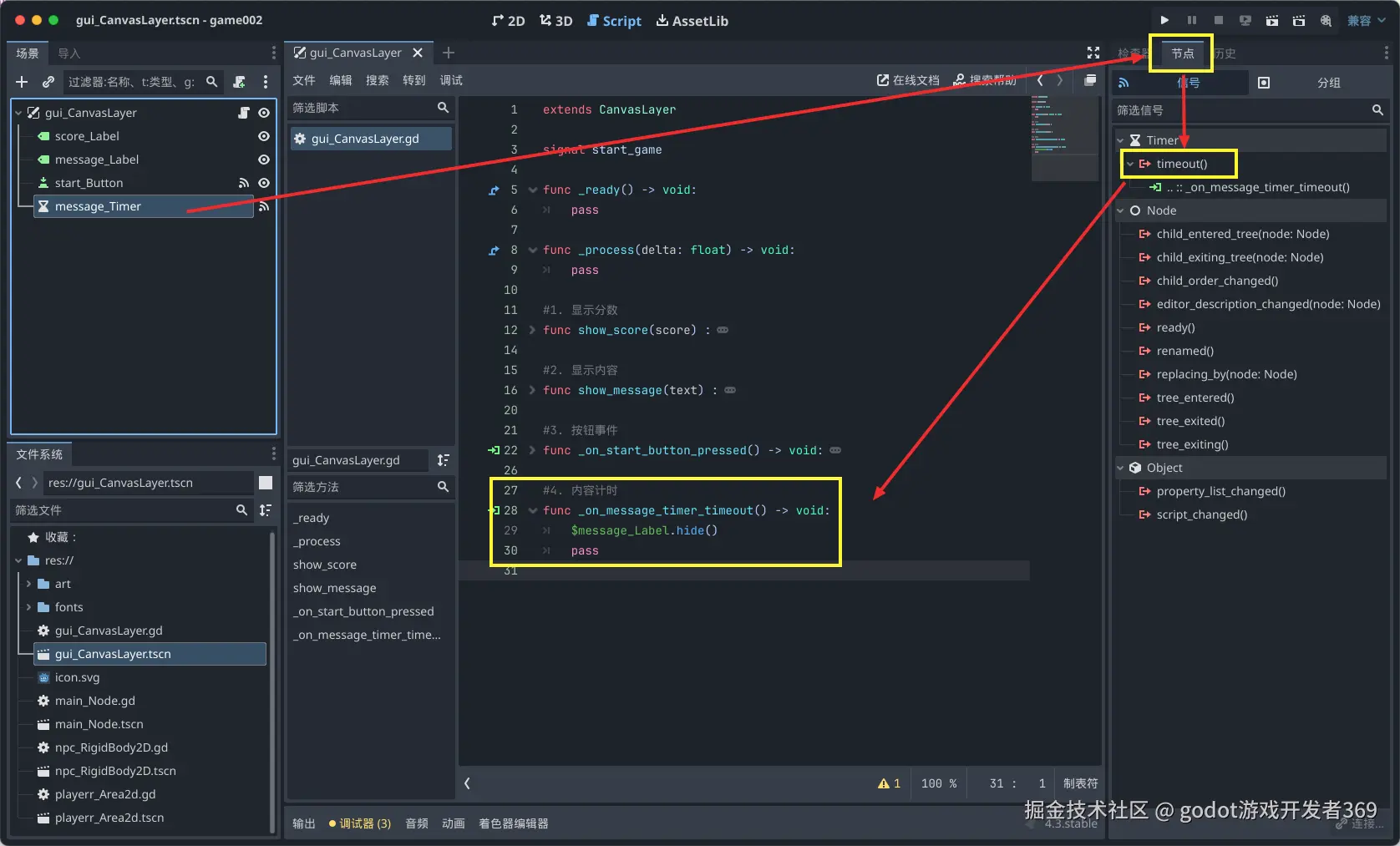Toggle the scripts panel with bottom-left arrow
Viewport: 1400px width, 846px height.
(467, 783)
